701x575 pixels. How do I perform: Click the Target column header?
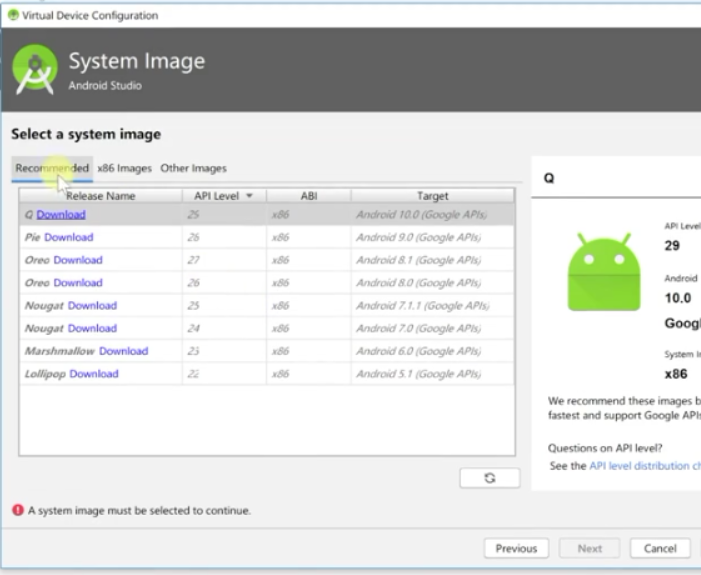tap(432, 196)
